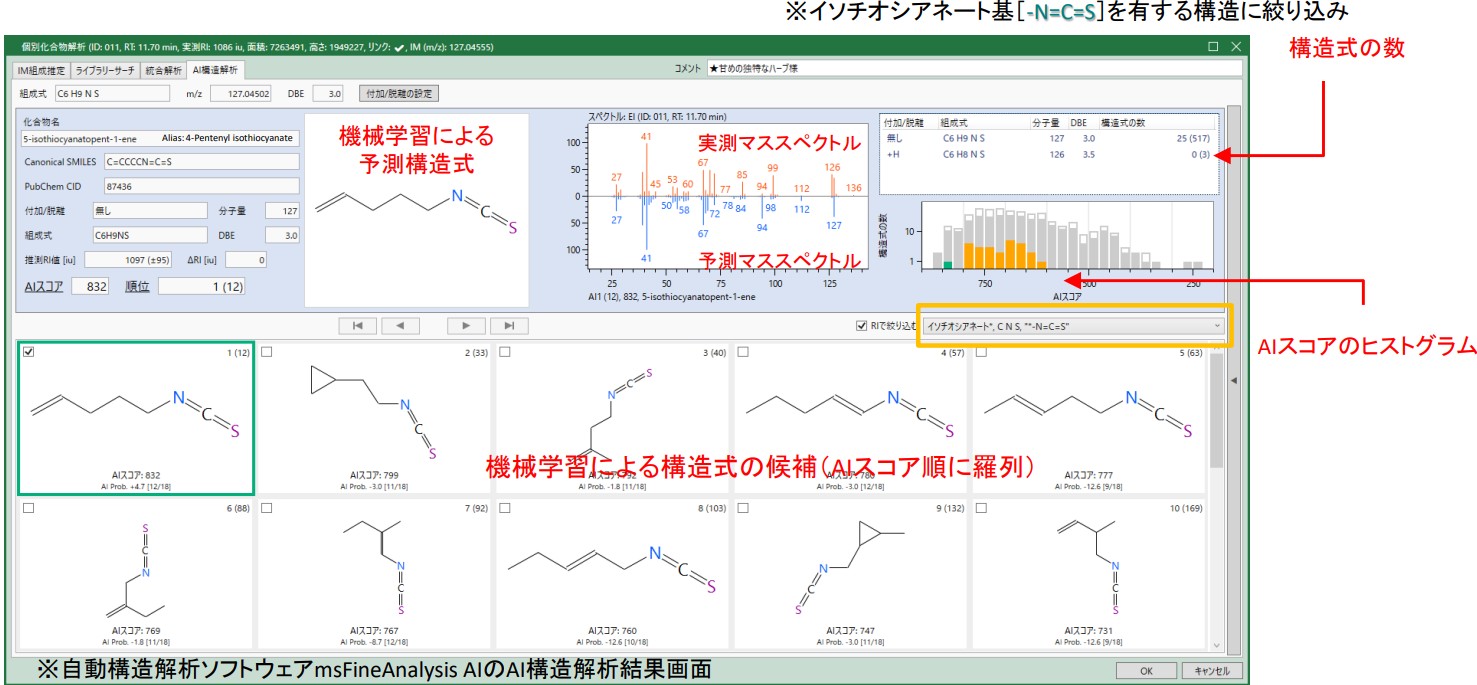Open the ライブラリーサーチ tab
1477x685 pixels.
point(106,70)
